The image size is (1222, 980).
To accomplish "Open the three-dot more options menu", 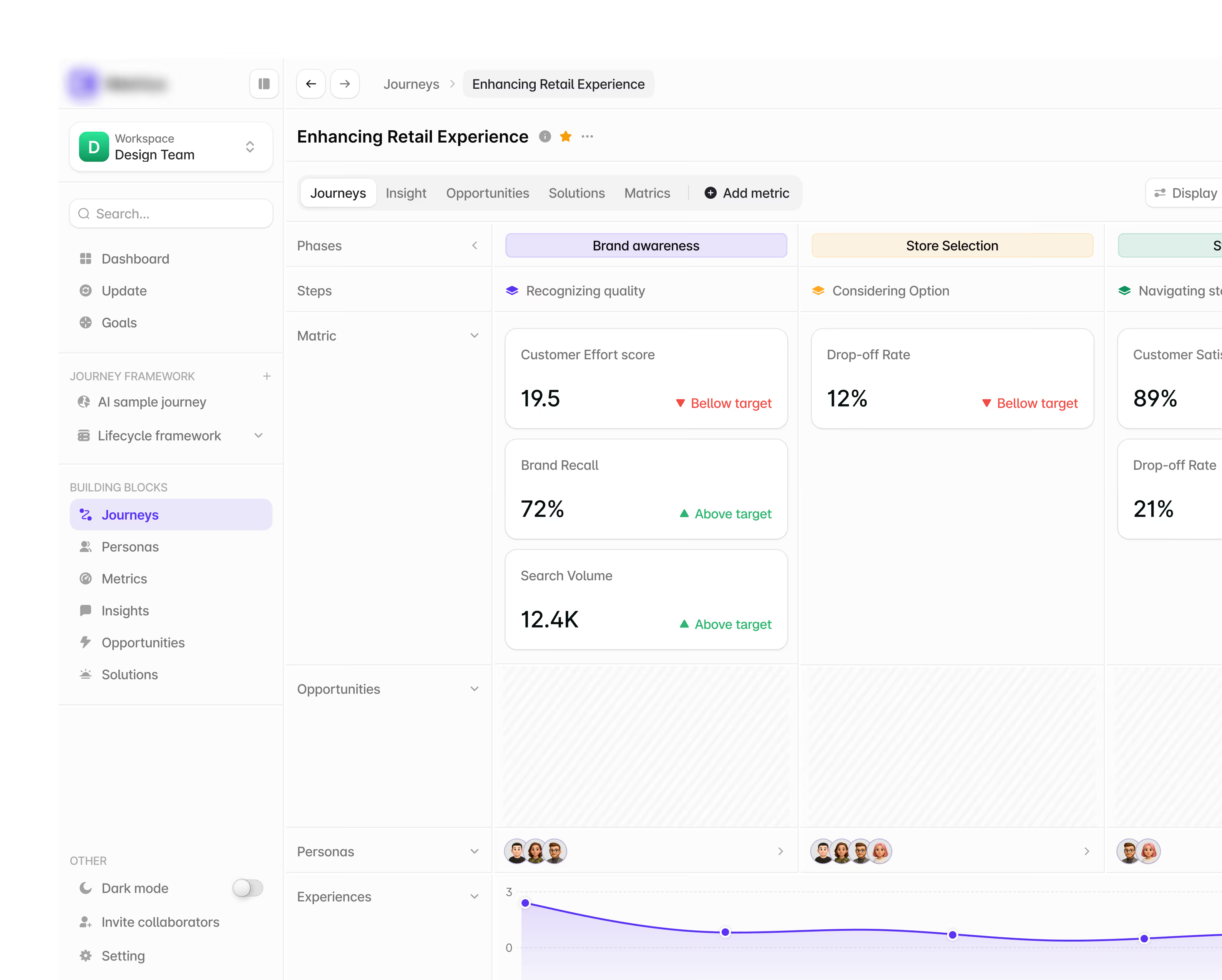I will (x=587, y=136).
